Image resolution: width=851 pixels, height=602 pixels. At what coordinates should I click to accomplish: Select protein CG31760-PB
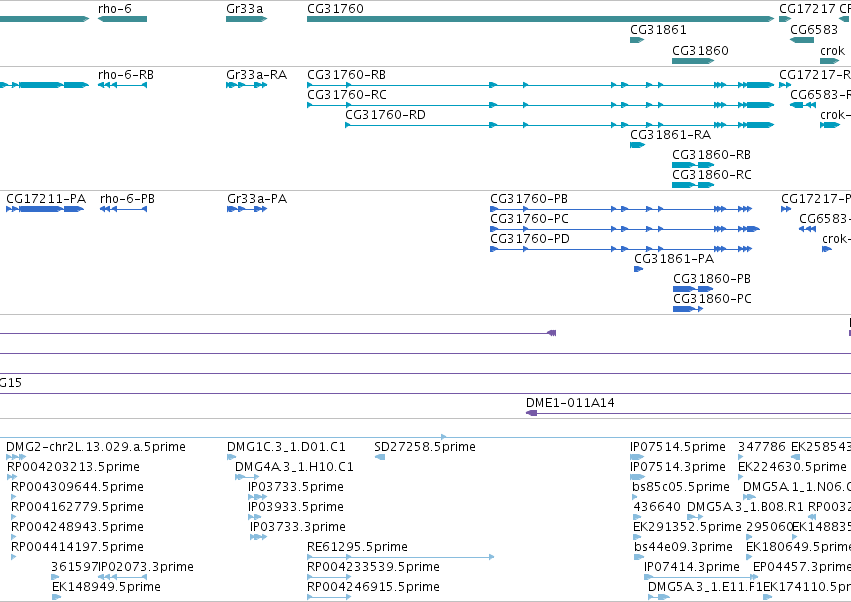pos(621,209)
